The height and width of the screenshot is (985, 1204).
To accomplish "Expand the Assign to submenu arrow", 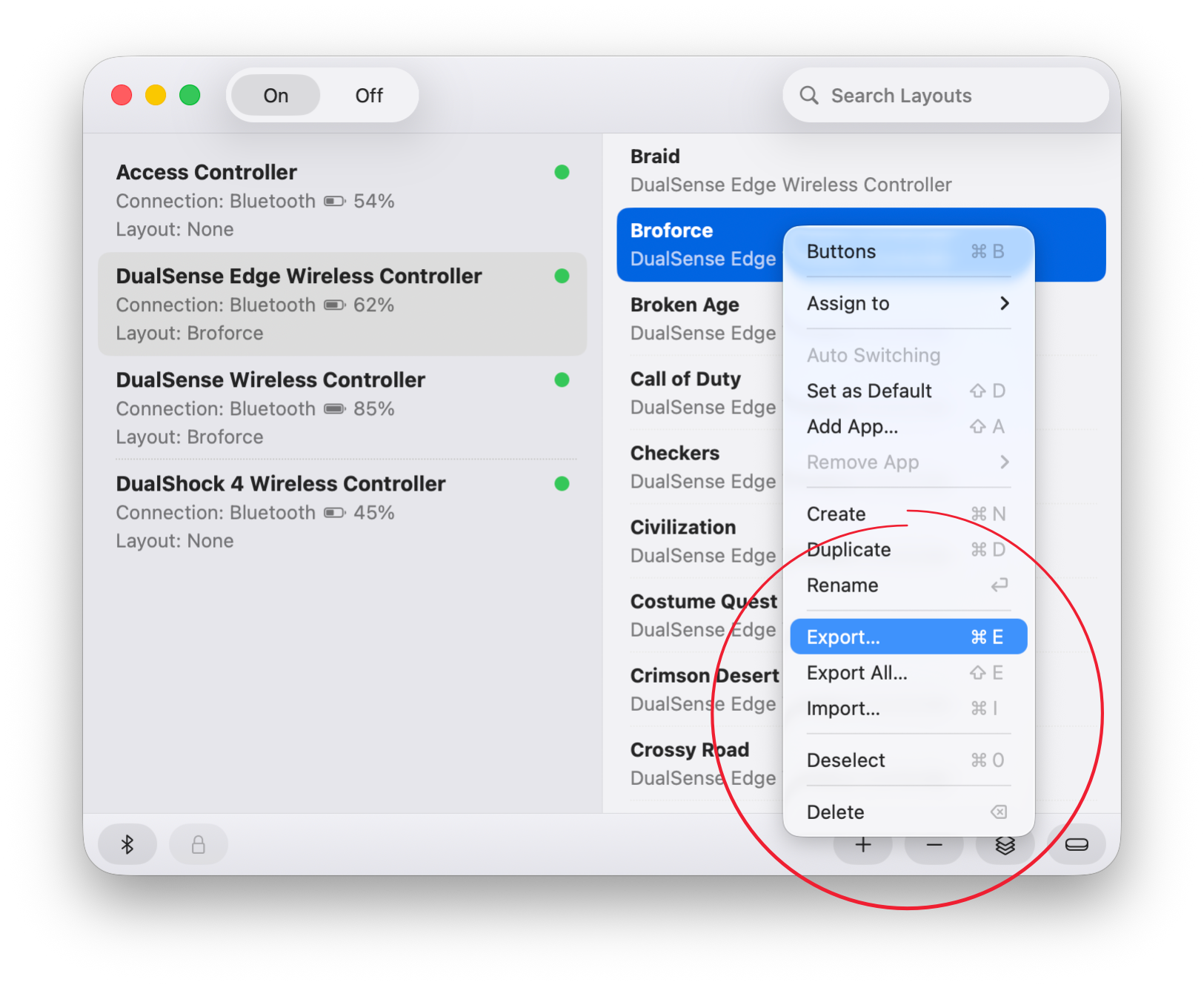I will point(1004,303).
